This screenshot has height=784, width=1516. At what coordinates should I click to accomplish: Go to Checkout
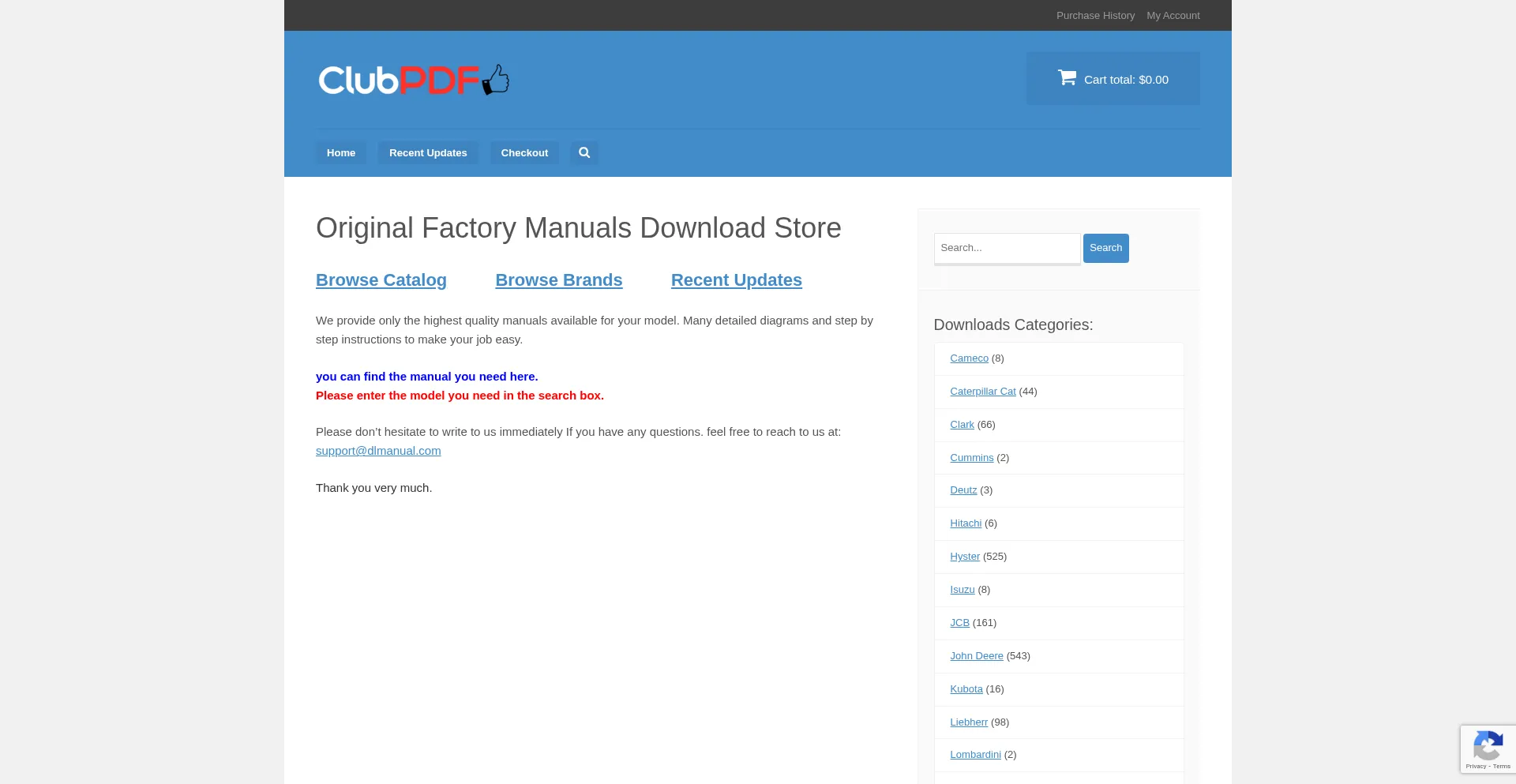point(524,152)
